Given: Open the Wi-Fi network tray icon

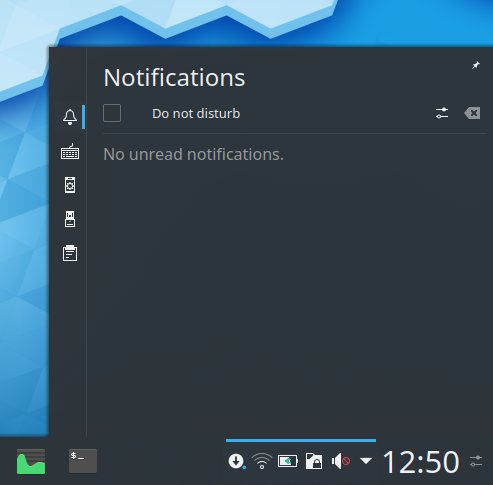Looking at the screenshot, I should 262,461.
